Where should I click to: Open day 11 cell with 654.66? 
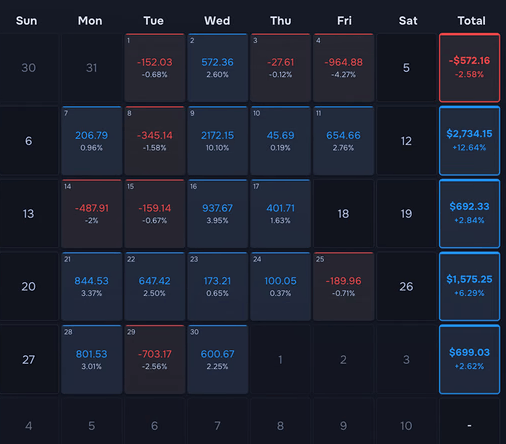(344, 141)
